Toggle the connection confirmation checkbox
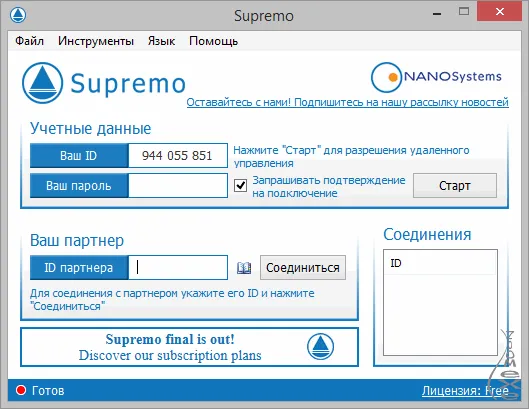 point(240,186)
